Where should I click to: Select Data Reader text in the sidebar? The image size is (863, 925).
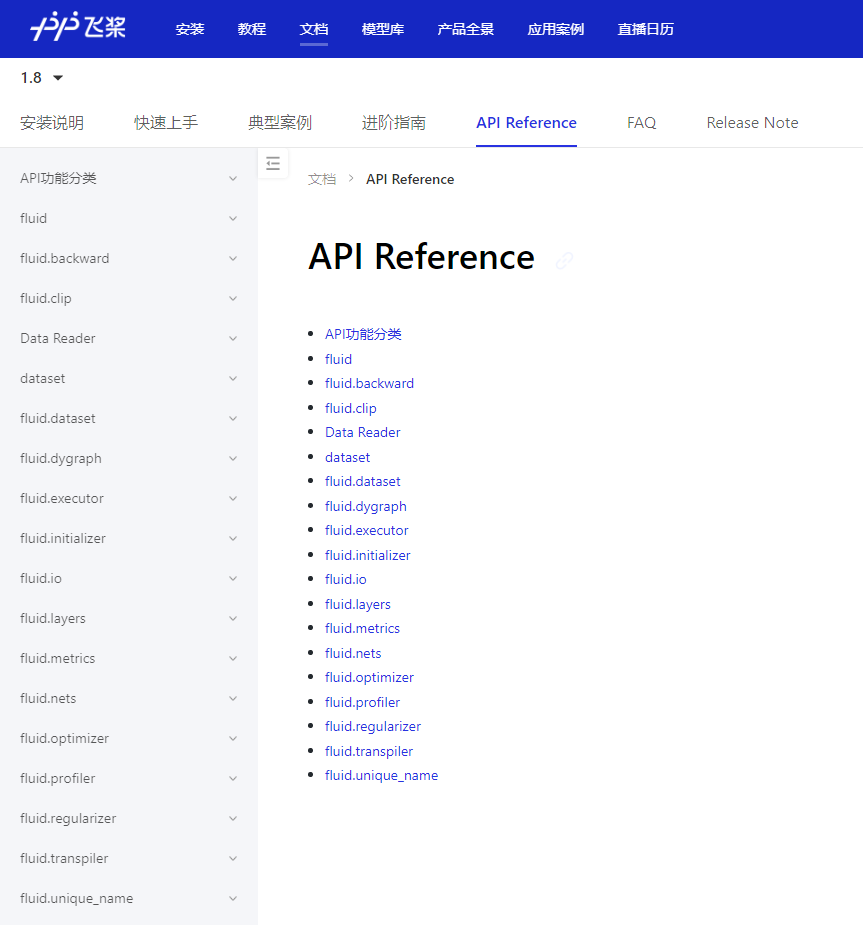(x=57, y=339)
